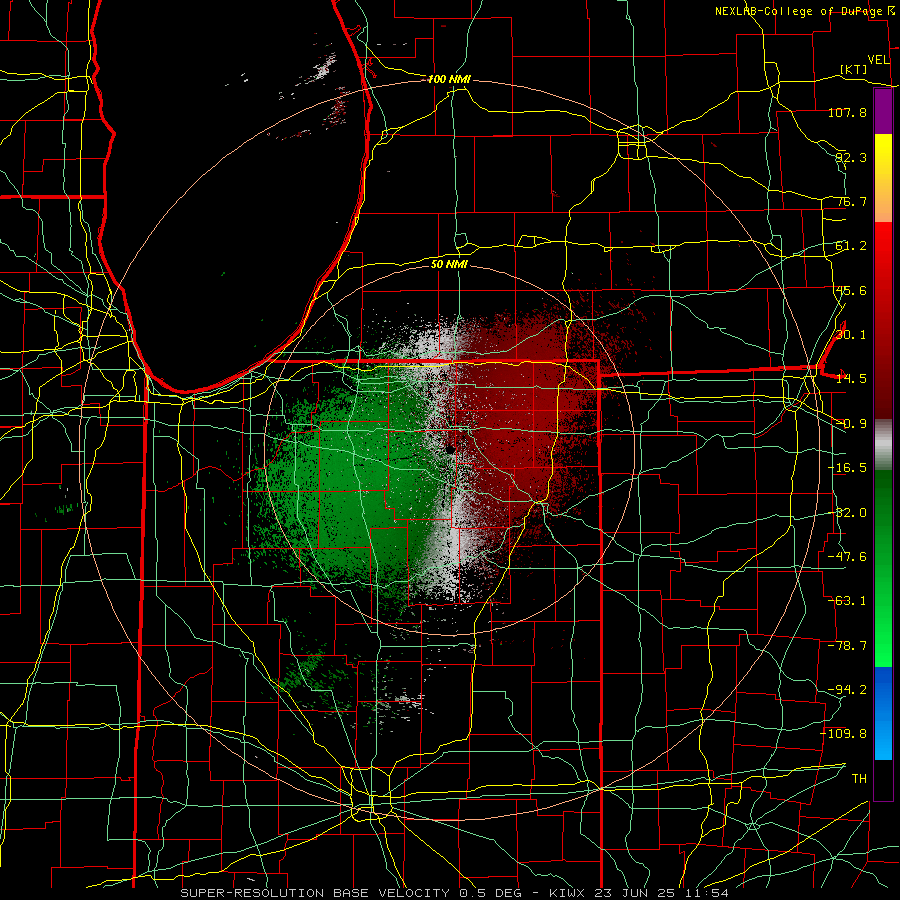Click SUPER-RESOLUTION BASE VELOCITY caption text
This screenshot has height=900, width=900.
click(x=317, y=893)
